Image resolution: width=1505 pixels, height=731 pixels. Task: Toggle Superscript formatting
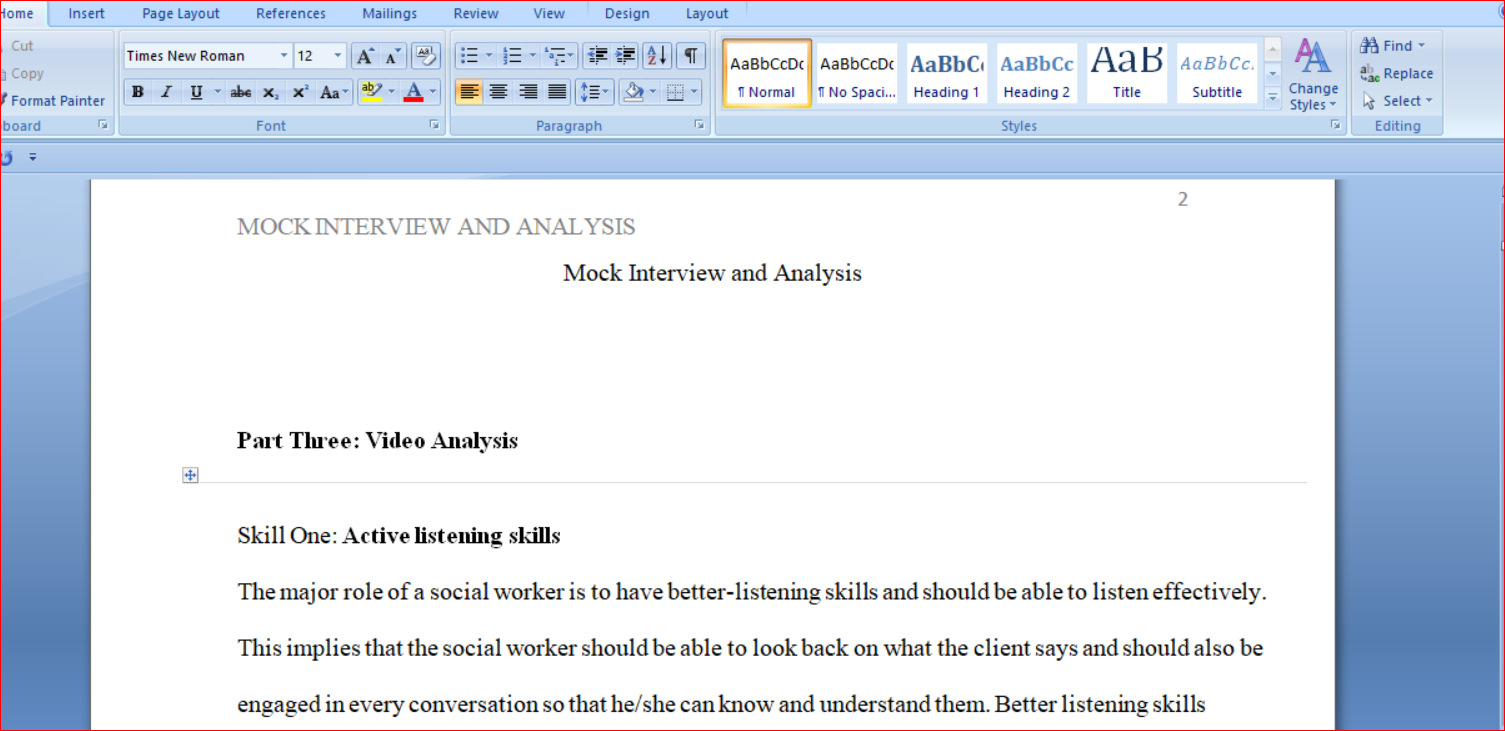coord(300,92)
